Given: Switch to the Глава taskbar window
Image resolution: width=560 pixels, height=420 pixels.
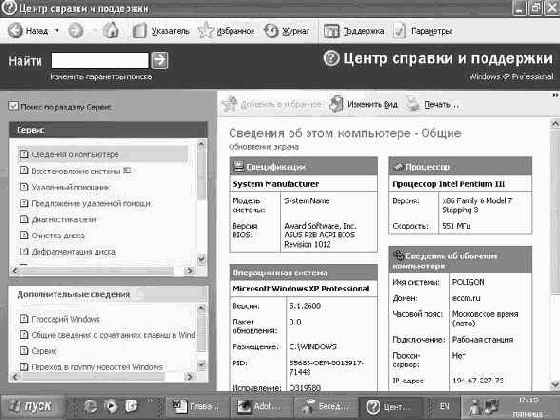Looking at the screenshot, I should tap(196, 406).
